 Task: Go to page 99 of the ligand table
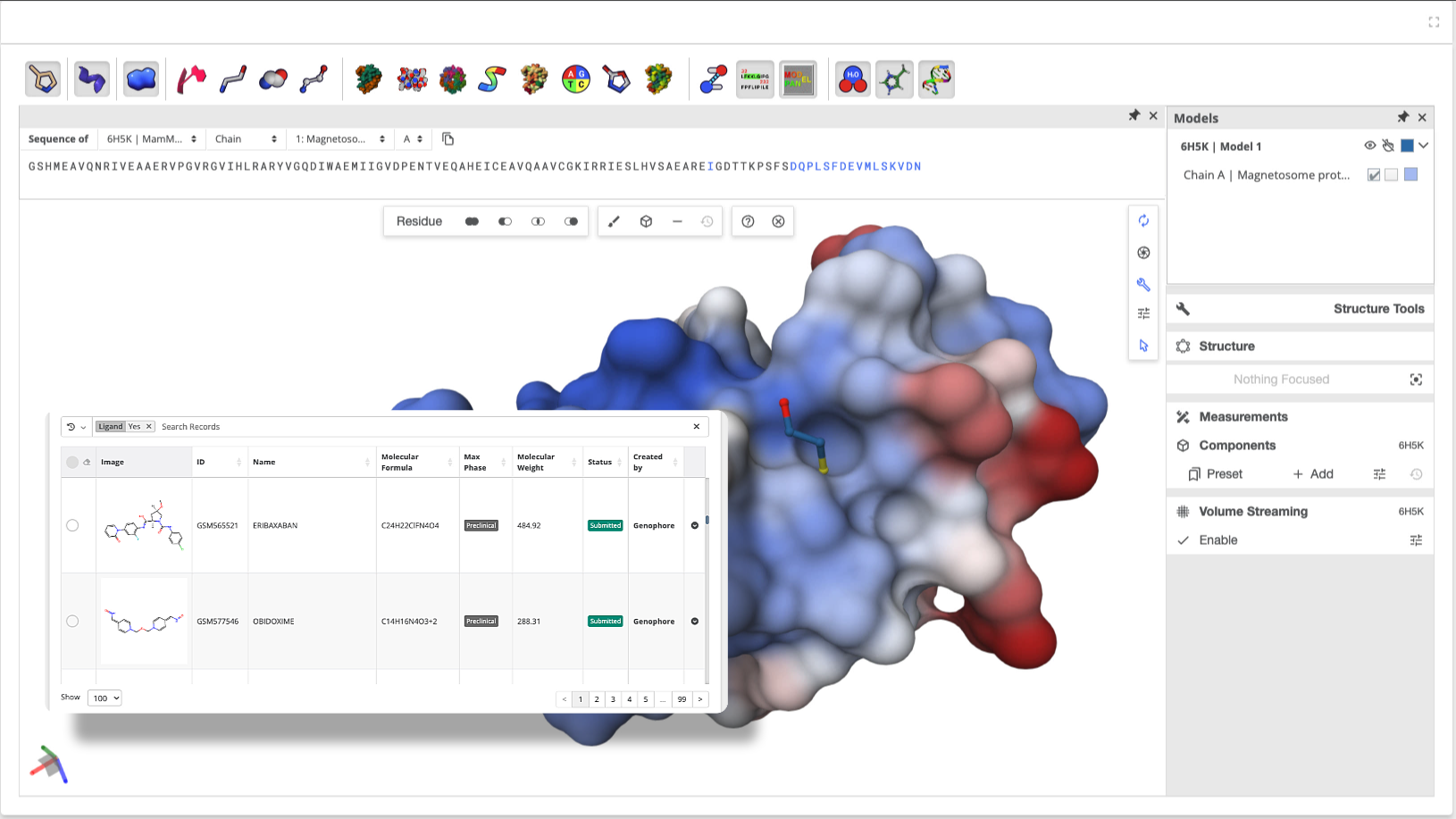682,699
